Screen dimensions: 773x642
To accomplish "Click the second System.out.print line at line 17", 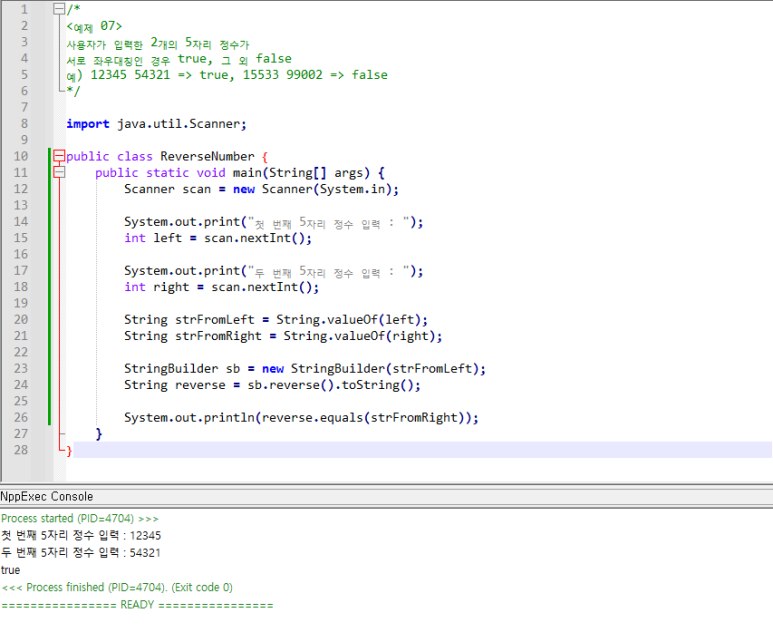I will click(274, 271).
